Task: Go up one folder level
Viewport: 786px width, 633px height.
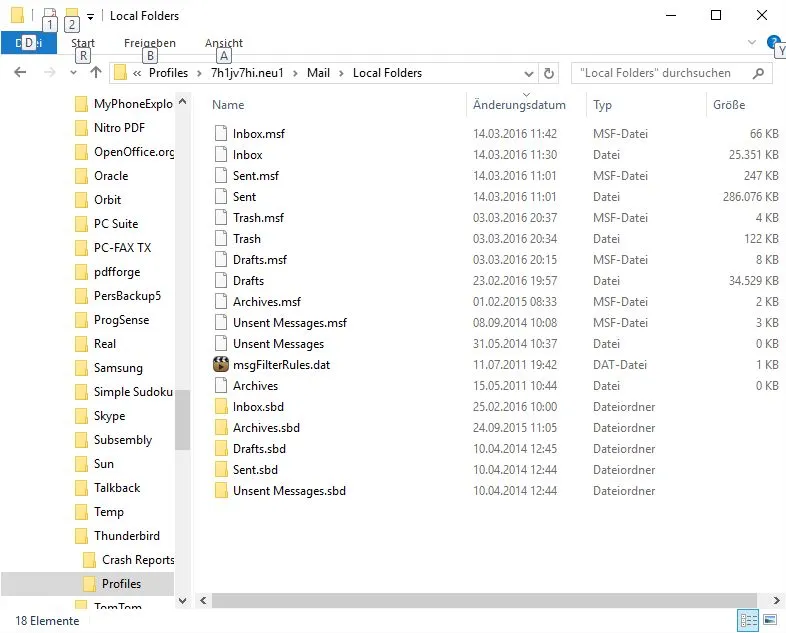Action: (96, 73)
